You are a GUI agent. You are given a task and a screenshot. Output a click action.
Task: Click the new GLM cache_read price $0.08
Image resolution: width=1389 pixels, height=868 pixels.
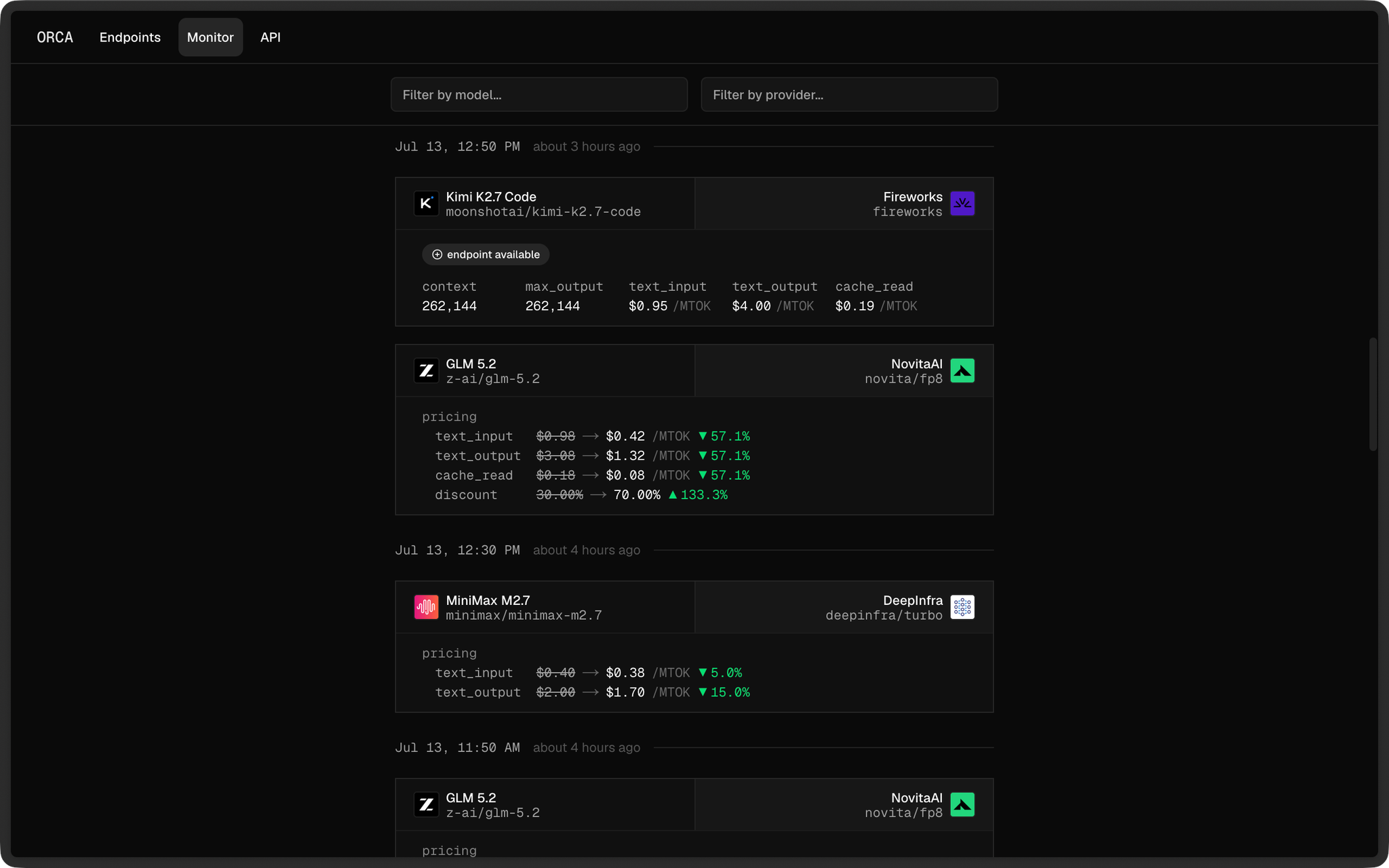[625, 476]
